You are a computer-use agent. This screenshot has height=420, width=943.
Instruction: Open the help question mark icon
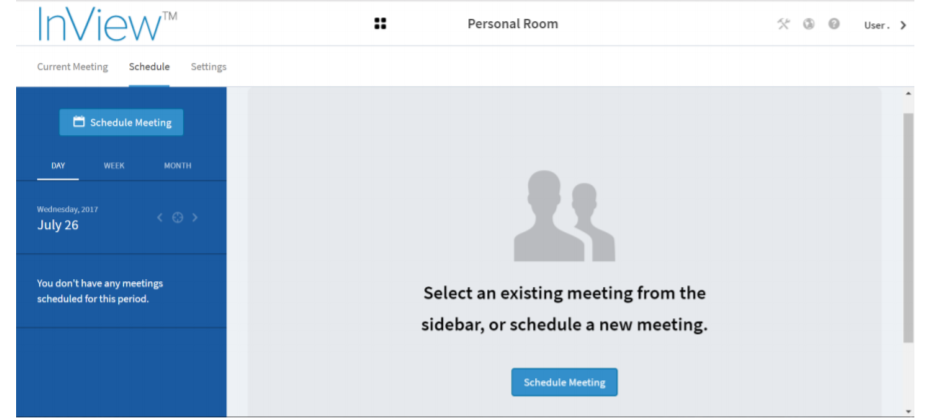pos(833,24)
